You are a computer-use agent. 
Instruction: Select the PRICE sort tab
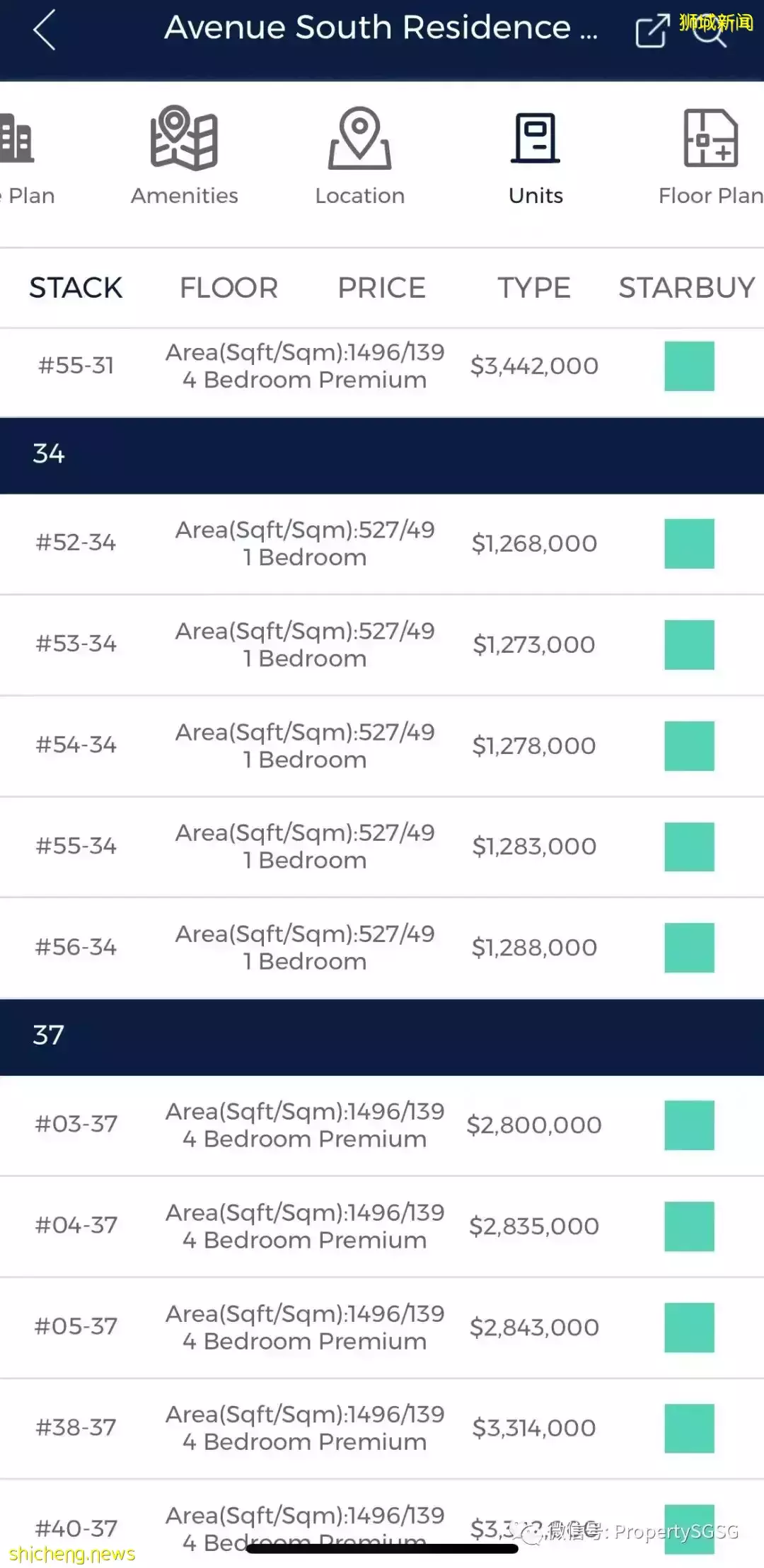pos(381,288)
